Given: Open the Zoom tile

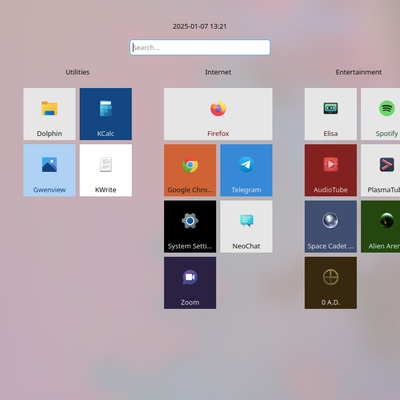Looking at the screenshot, I should click(x=190, y=283).
